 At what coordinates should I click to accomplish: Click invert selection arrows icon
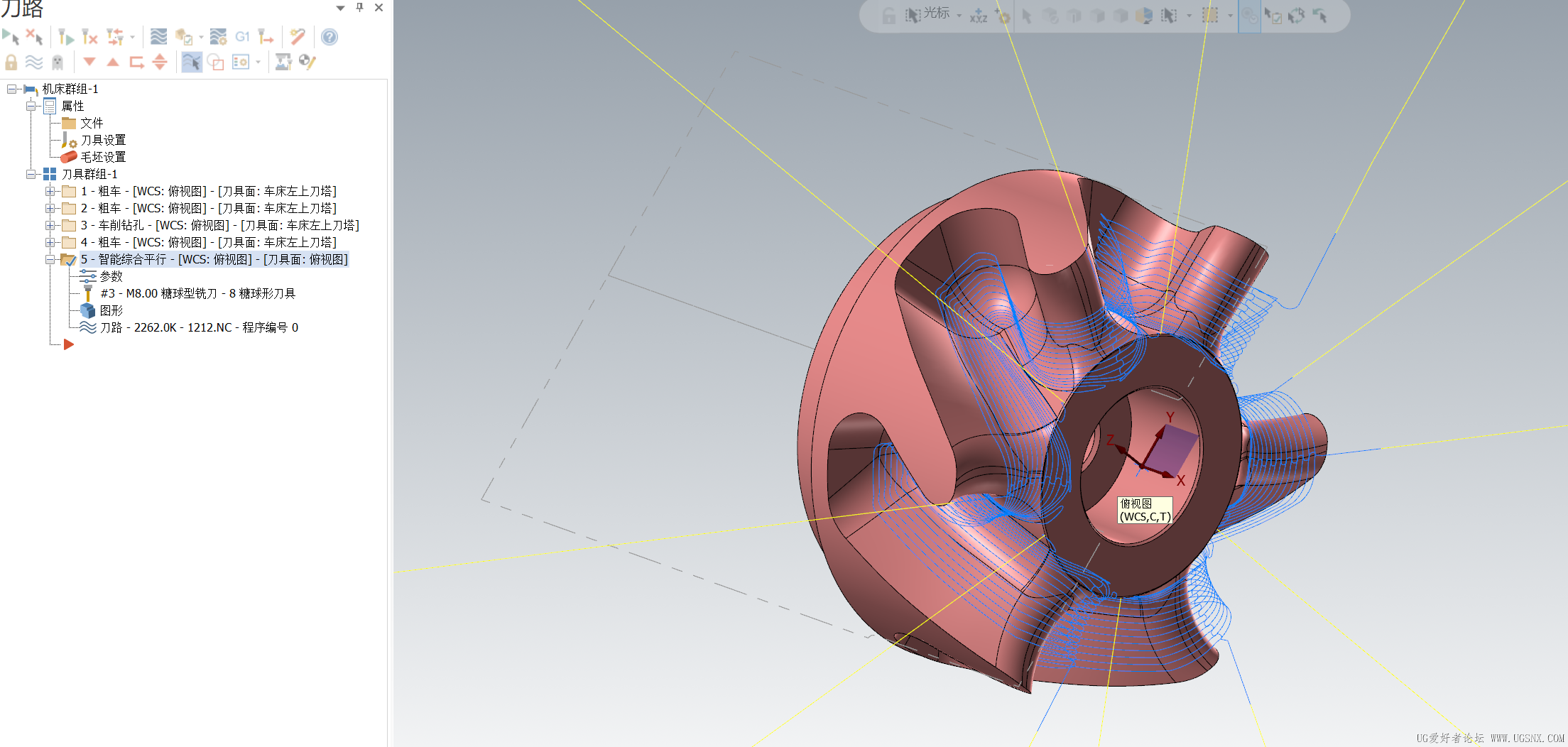click(x=1296, y=16)
